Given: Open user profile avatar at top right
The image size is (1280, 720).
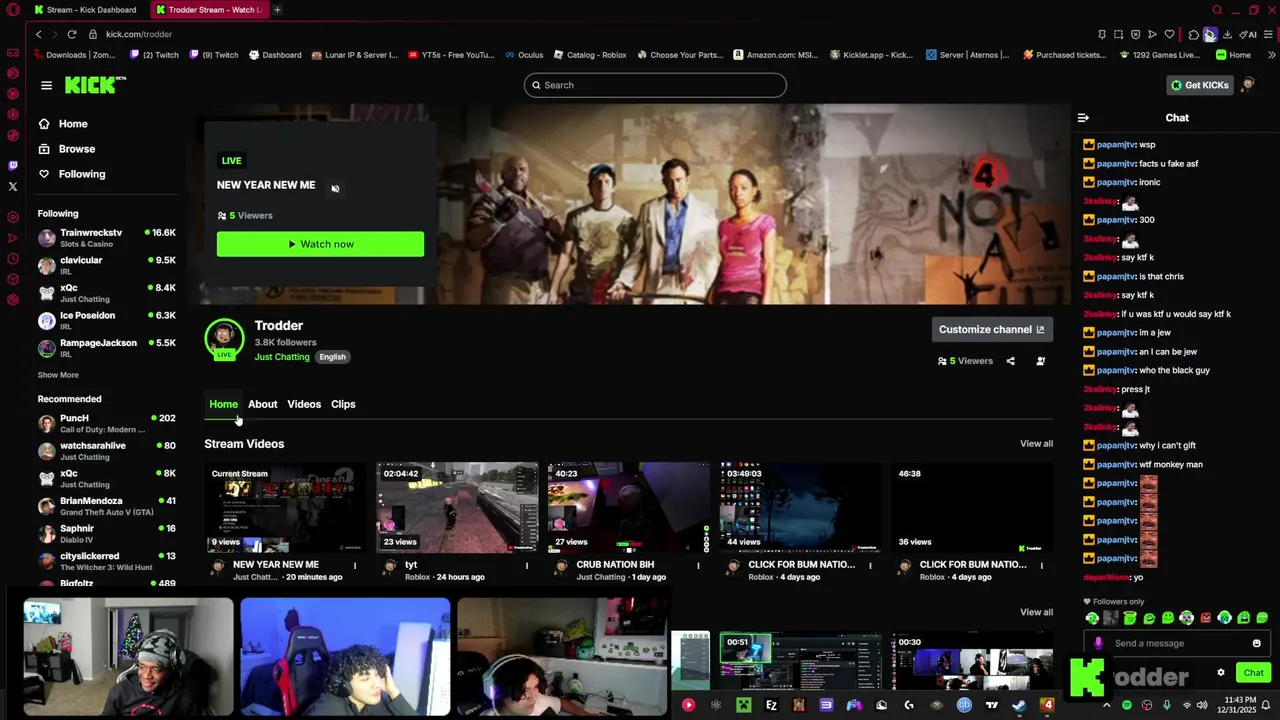Looking at the screenshot, I should coord(1247,85).
